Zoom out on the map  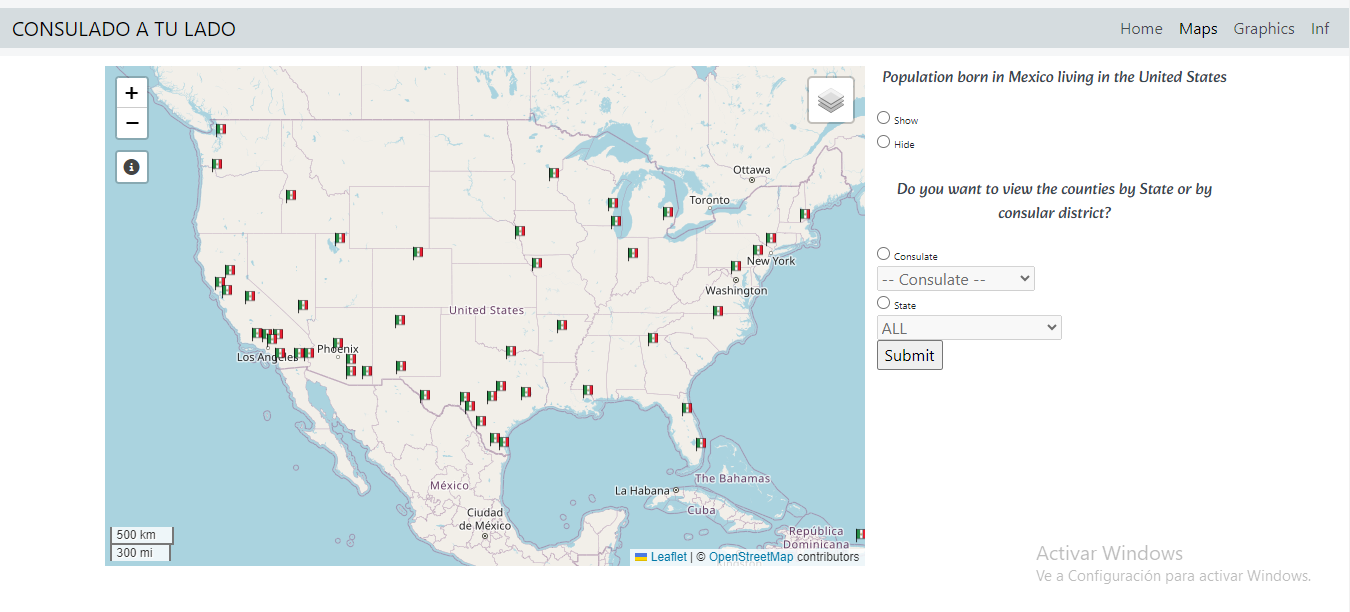[x=132, y=123]
